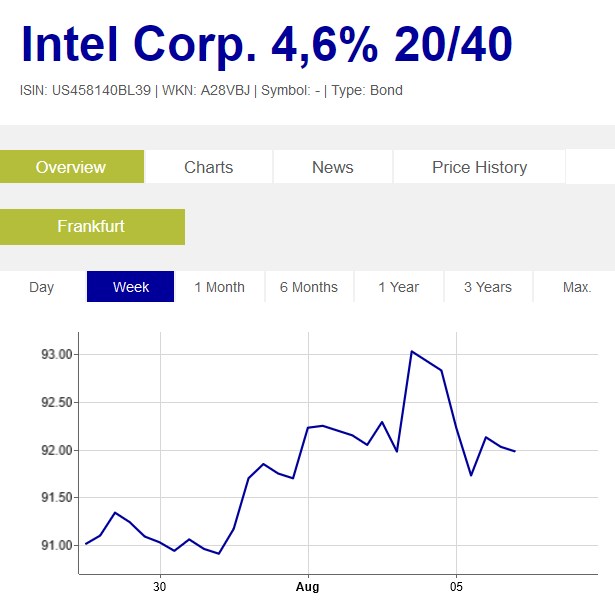View the 3 Years range
Screen dimensions: 615x606
point(487,287)
